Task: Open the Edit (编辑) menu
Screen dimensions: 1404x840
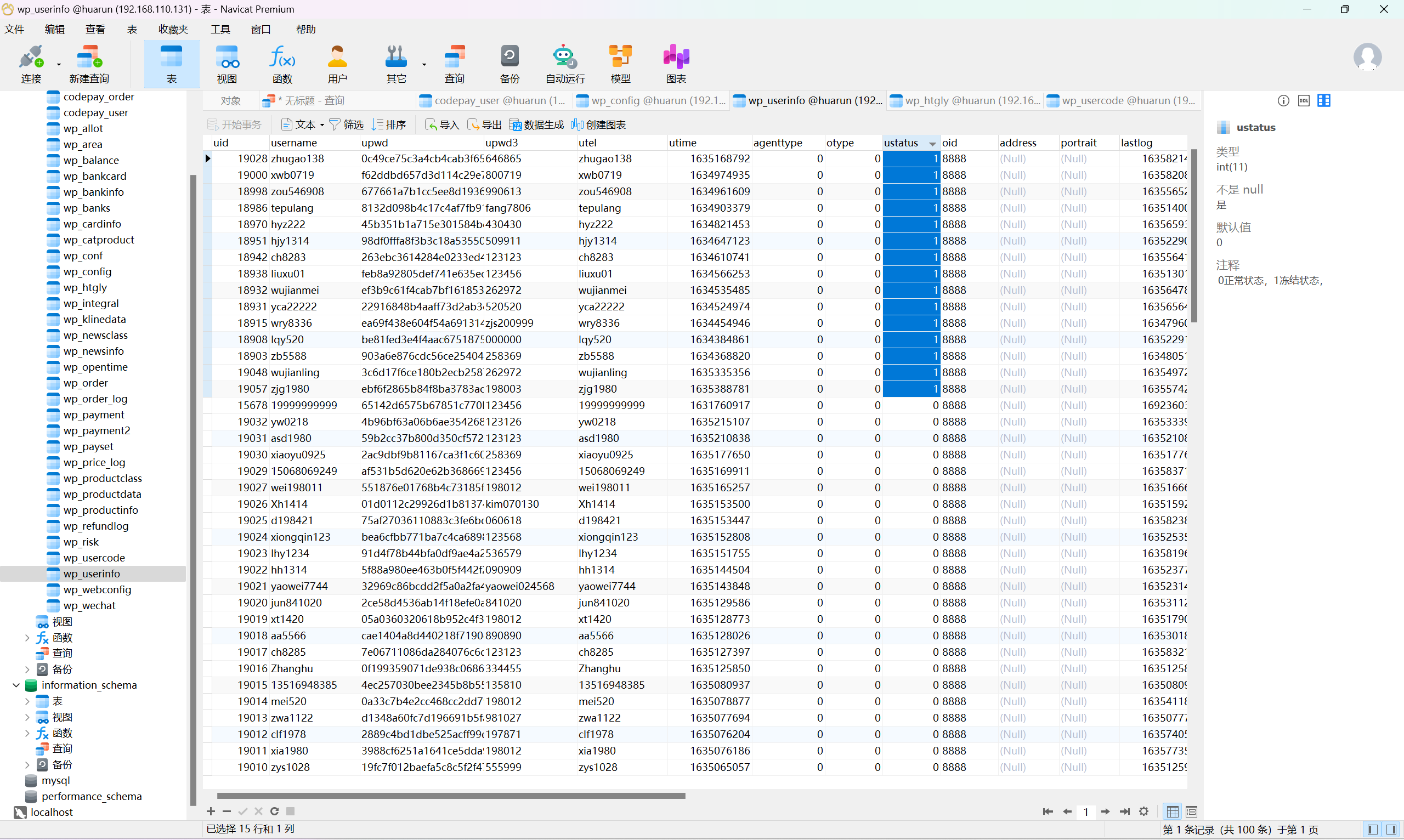Action: (55, 29)
